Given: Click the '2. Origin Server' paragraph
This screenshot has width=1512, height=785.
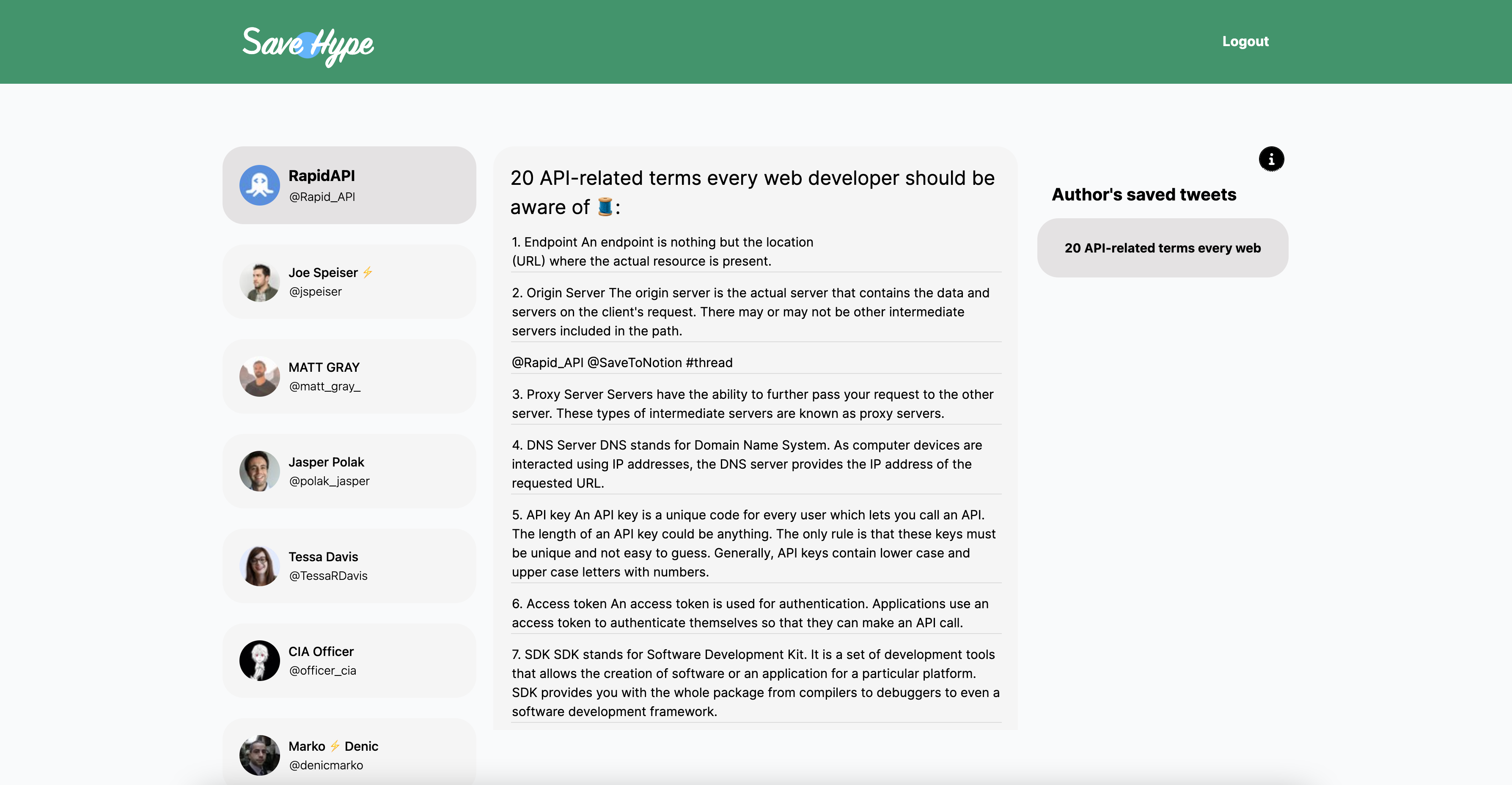Looking at the screenshot, I should click(x=751, y=312).
